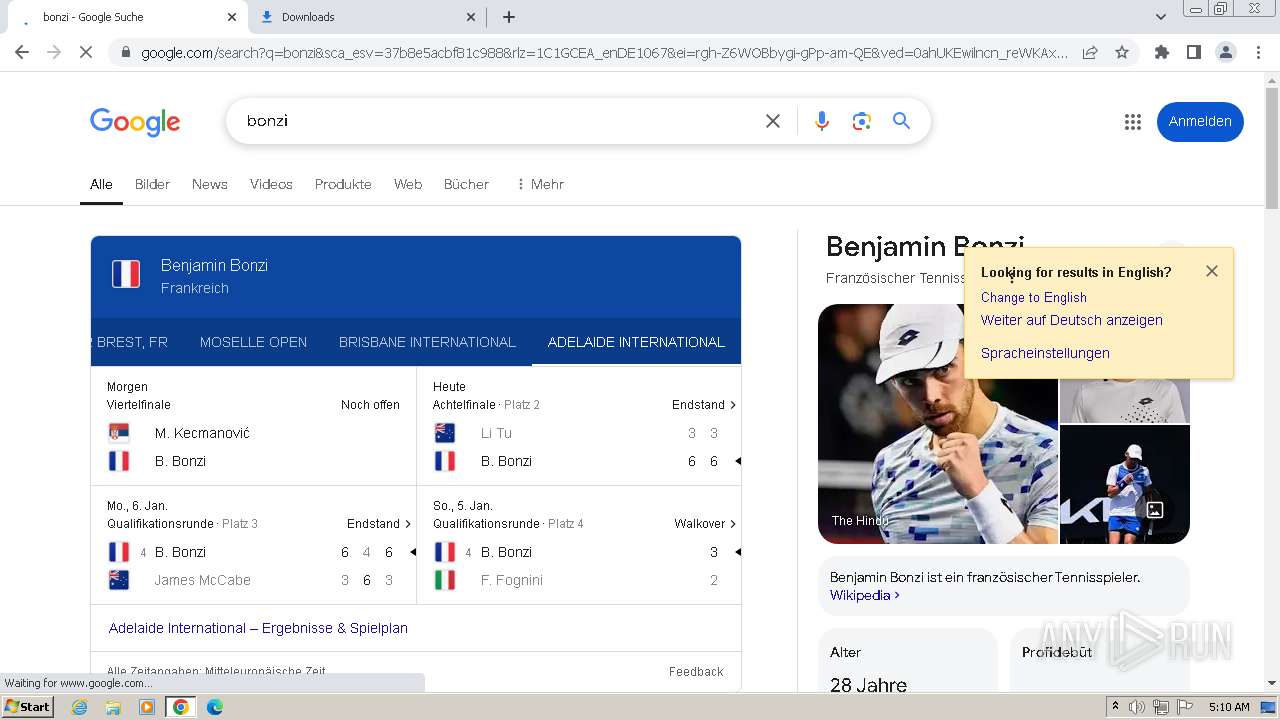This screenshot has height=720, width=1280.
Task: Open Google Lens image search
Action: click(x=861, y=121)
